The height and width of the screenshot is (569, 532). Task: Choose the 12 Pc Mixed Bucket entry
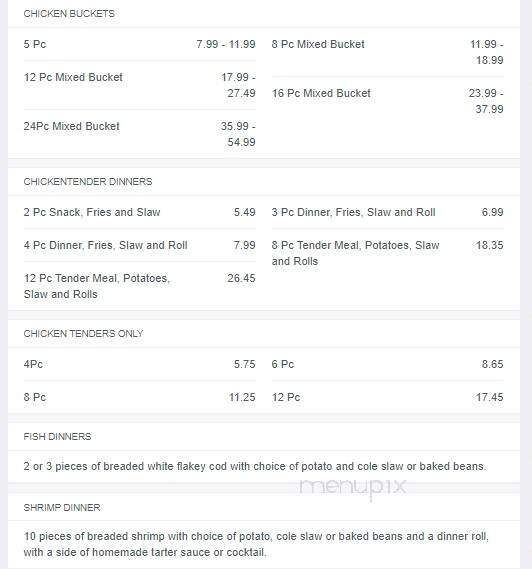(140, 85)
